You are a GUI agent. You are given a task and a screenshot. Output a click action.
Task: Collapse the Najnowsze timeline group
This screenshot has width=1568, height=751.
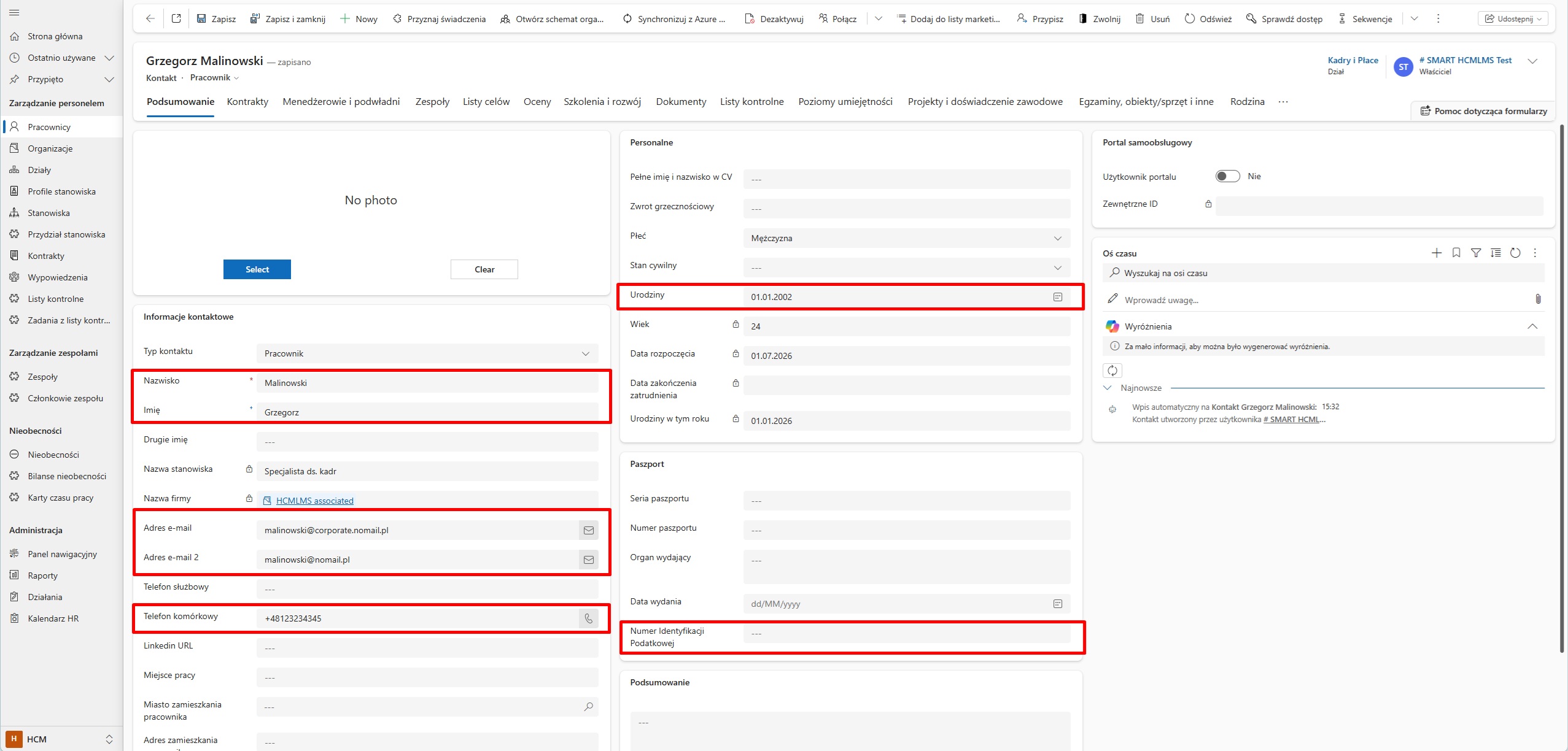tap(1108, 388)
